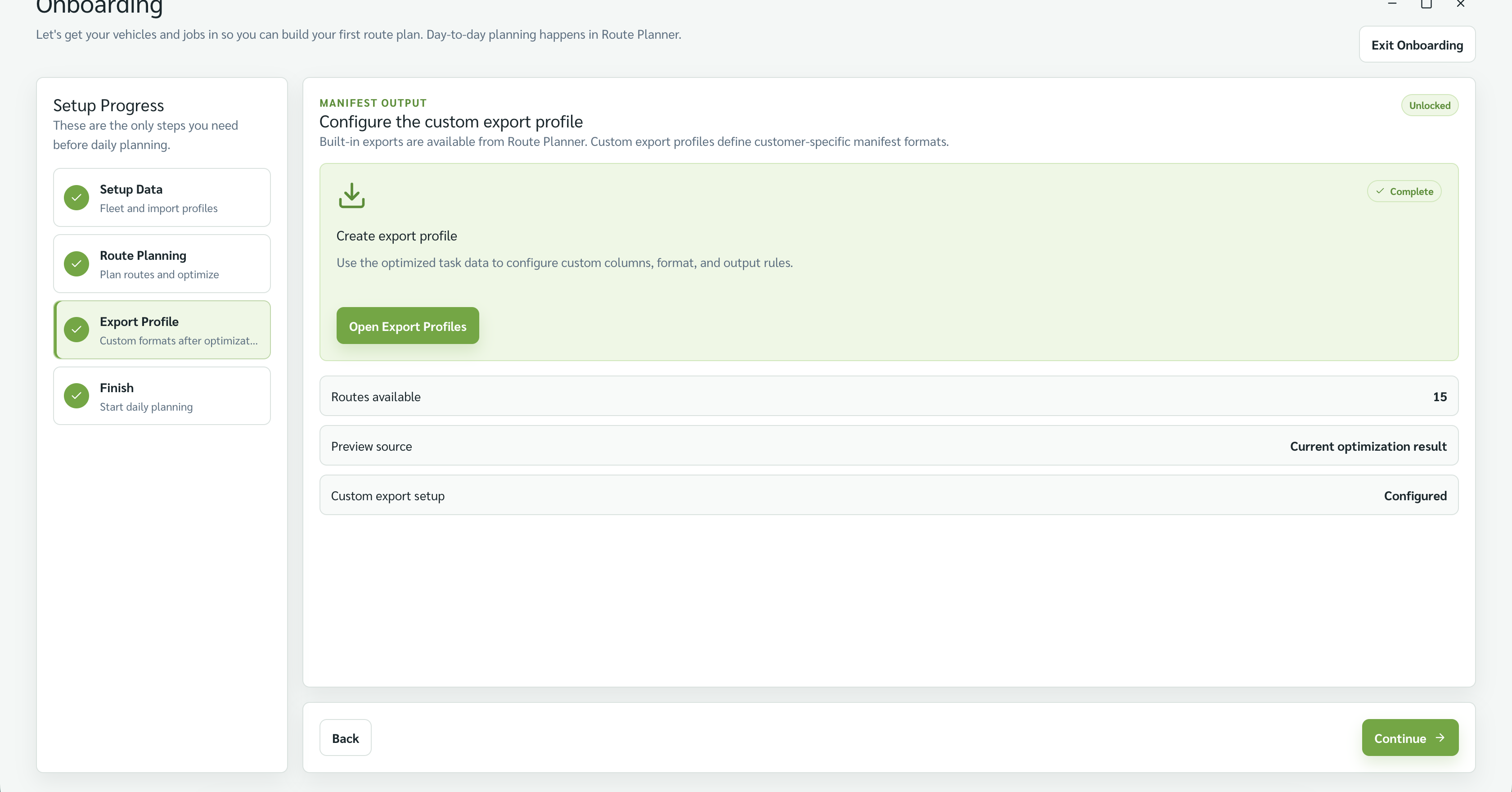The width and height of the screenshot is (1512, 792).
Task: Click 'Plan routes and optimize' subtitle
Action: coord(159,275)
